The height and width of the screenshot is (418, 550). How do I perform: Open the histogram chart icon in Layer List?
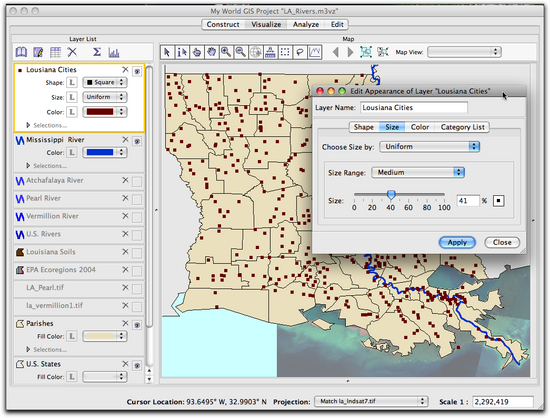click(114, 52)
